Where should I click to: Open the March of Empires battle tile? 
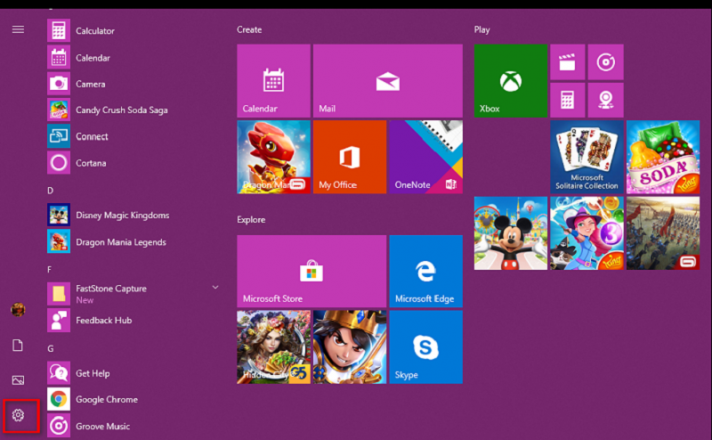pos(663,233)
